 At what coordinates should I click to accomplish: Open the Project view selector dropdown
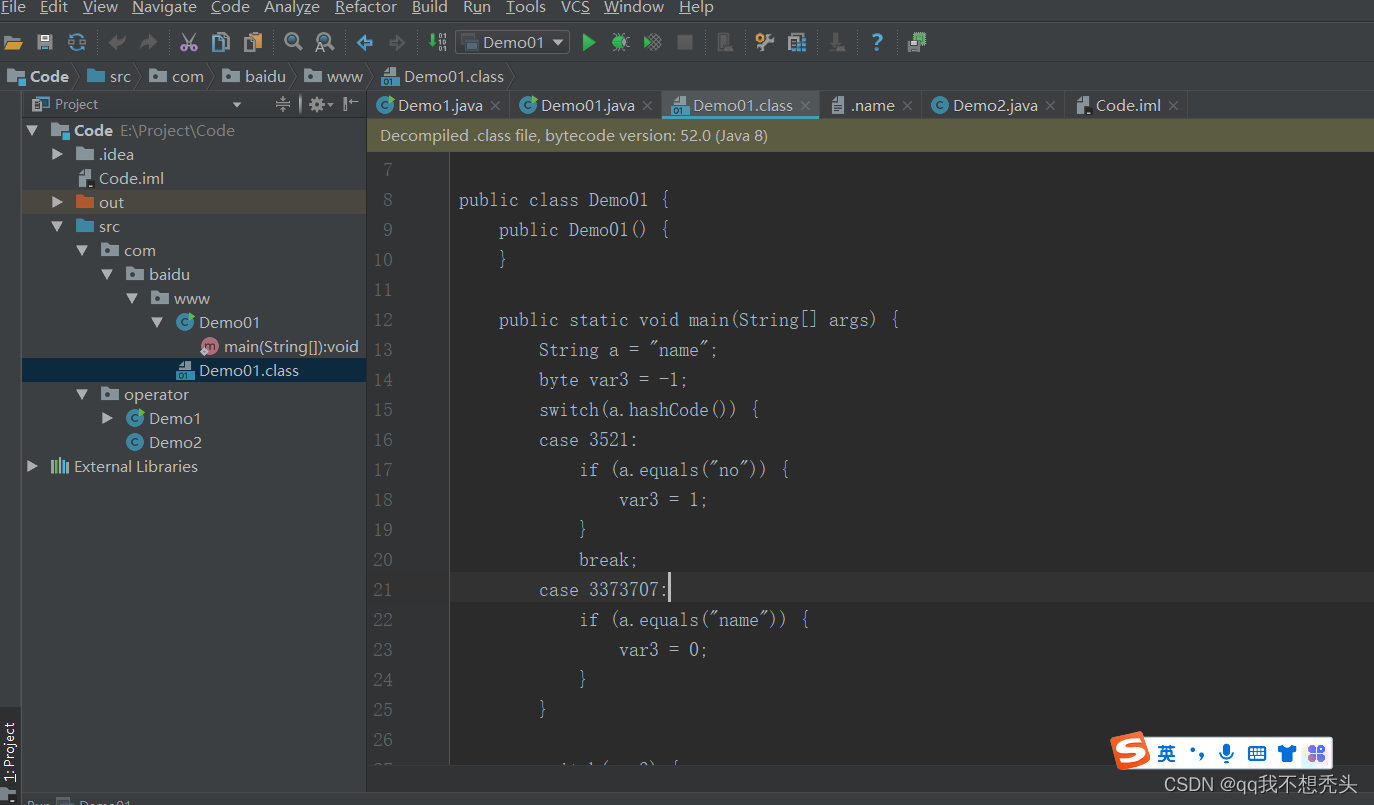pos(237,104)
